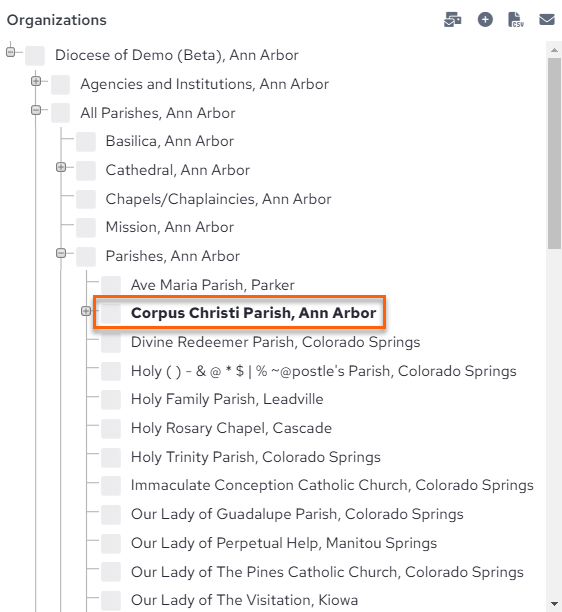Screen dimensions: 562x612
Task: Open Our Lady of Perpetual Help entry
Action: [x=284, y=543]
